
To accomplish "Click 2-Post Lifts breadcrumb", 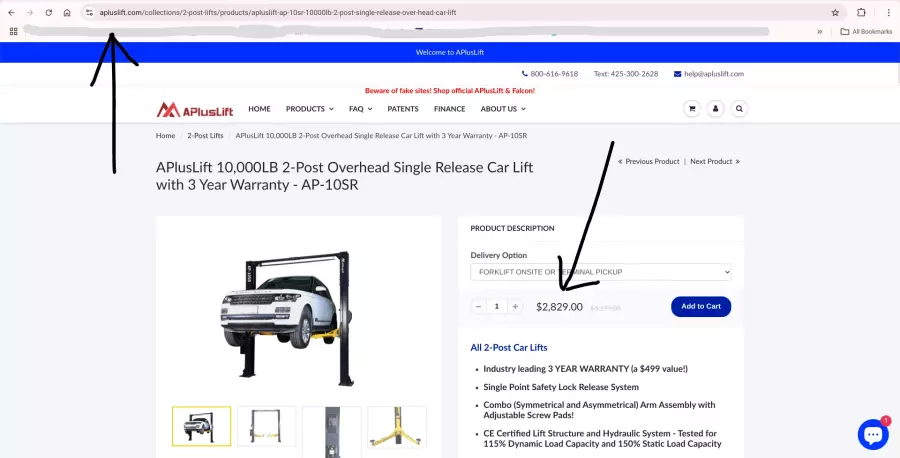I will tap(205, 135).
